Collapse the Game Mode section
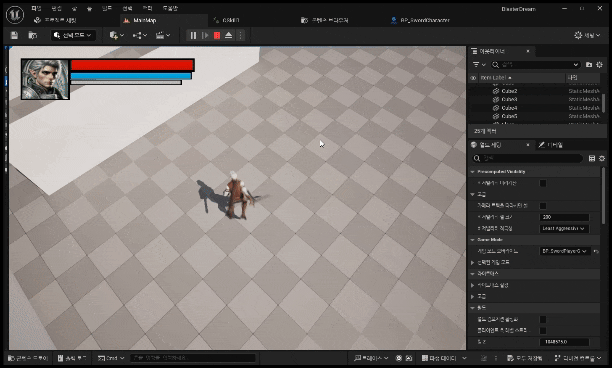Screen dimensions: 612x368 pos(472,240)
